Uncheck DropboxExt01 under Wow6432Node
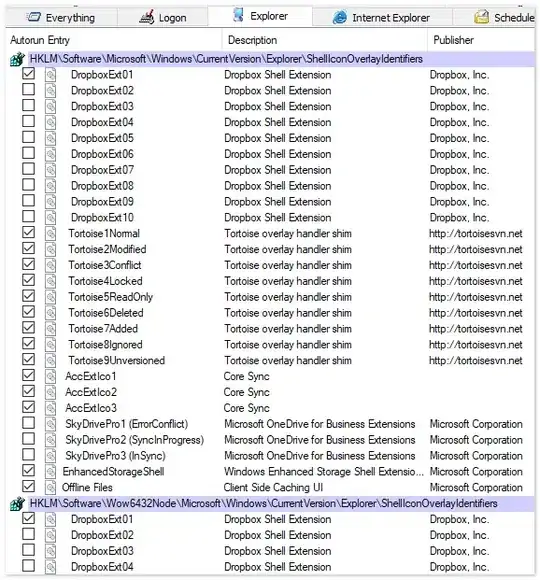Image resolution: width=540 pixels, height=580 pixels. [x=28, y=518]
